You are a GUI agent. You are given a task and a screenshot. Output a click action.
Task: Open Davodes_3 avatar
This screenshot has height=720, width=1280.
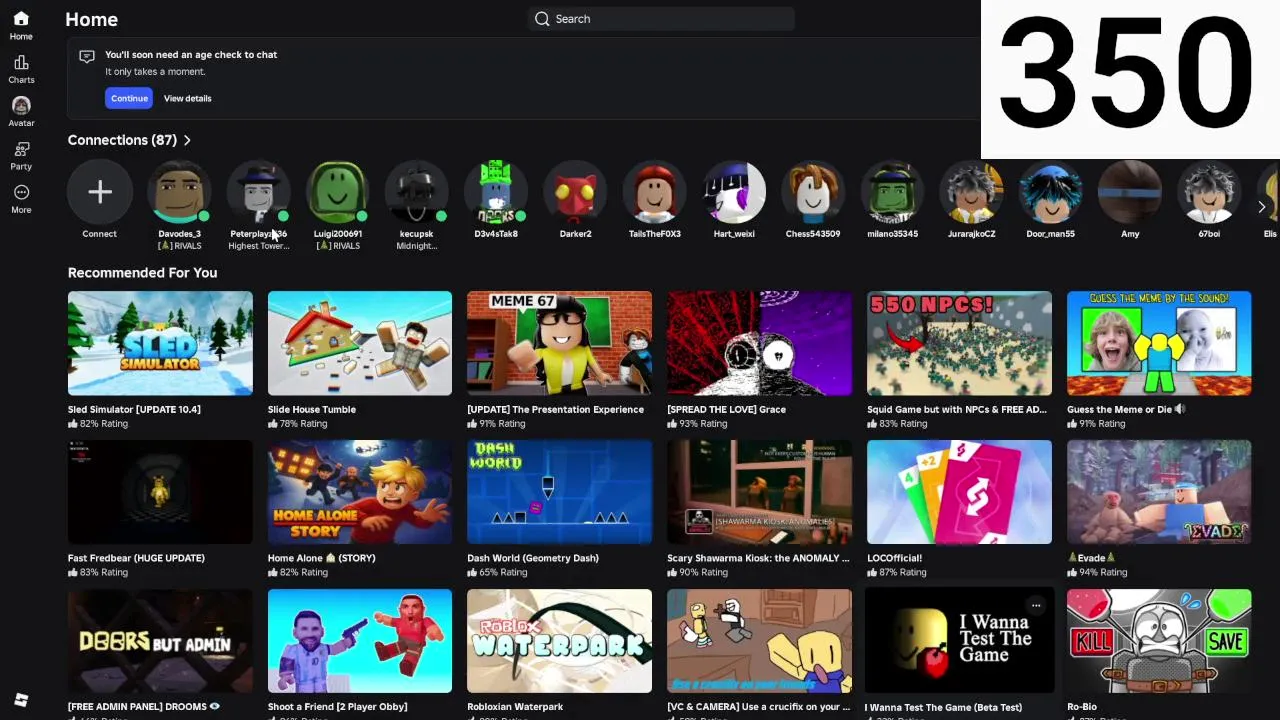179,192
